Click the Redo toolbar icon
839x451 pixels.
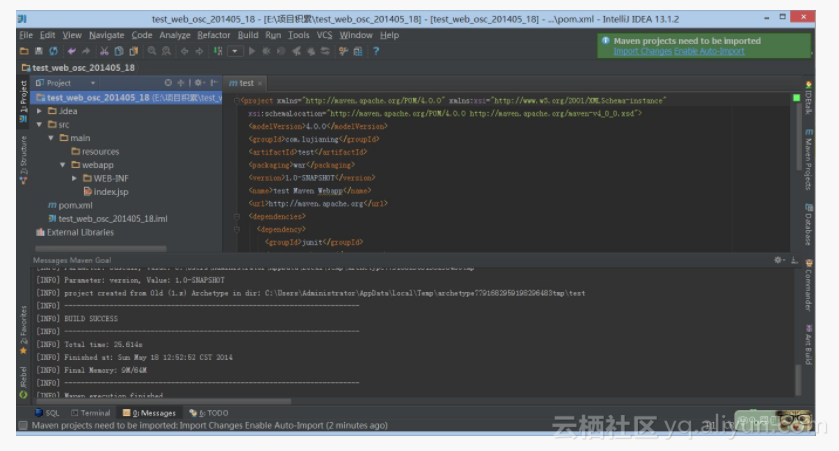(x=86, y=51)
